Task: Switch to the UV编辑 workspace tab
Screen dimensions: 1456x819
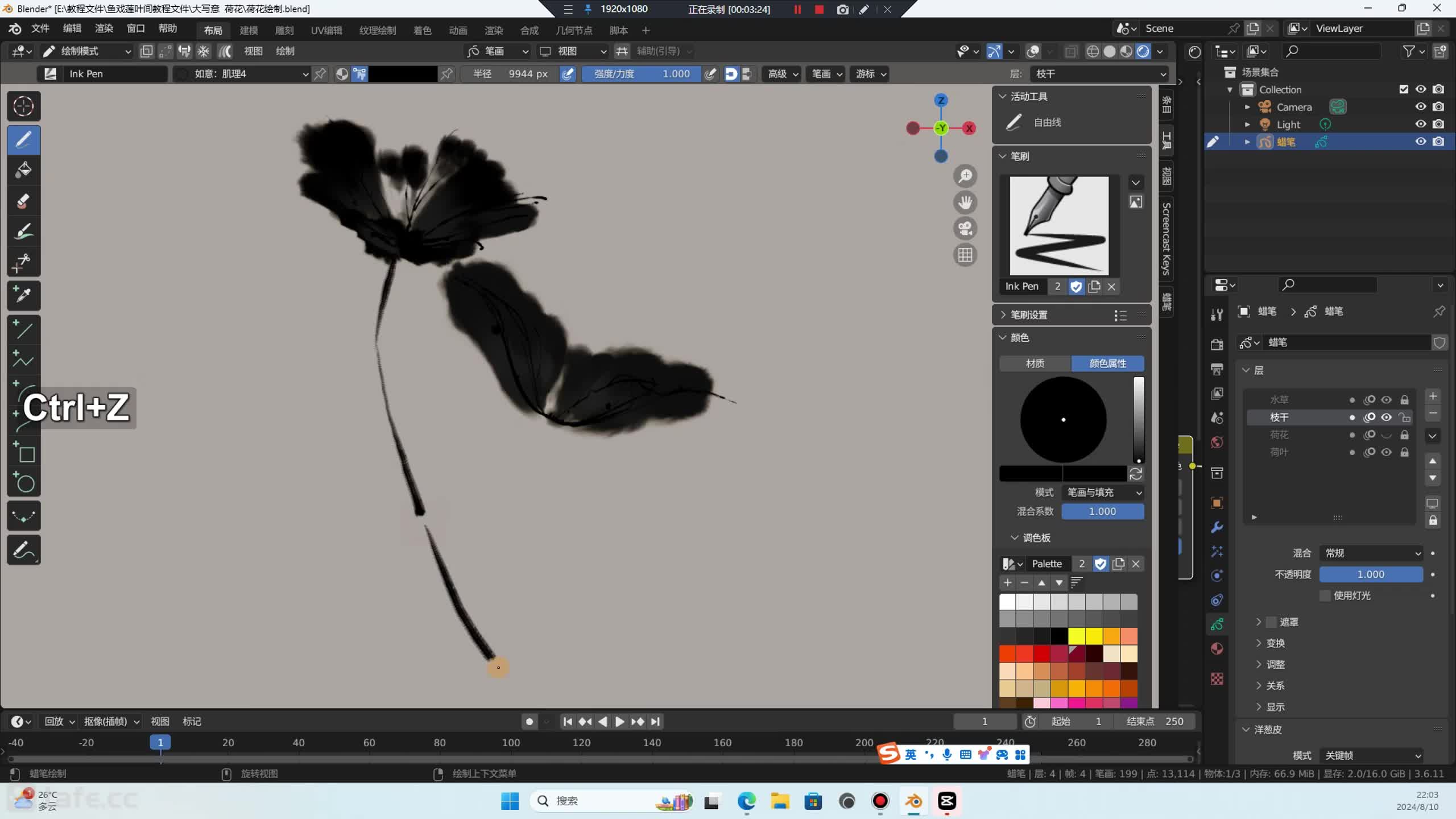Action: (x=326, y=31)
